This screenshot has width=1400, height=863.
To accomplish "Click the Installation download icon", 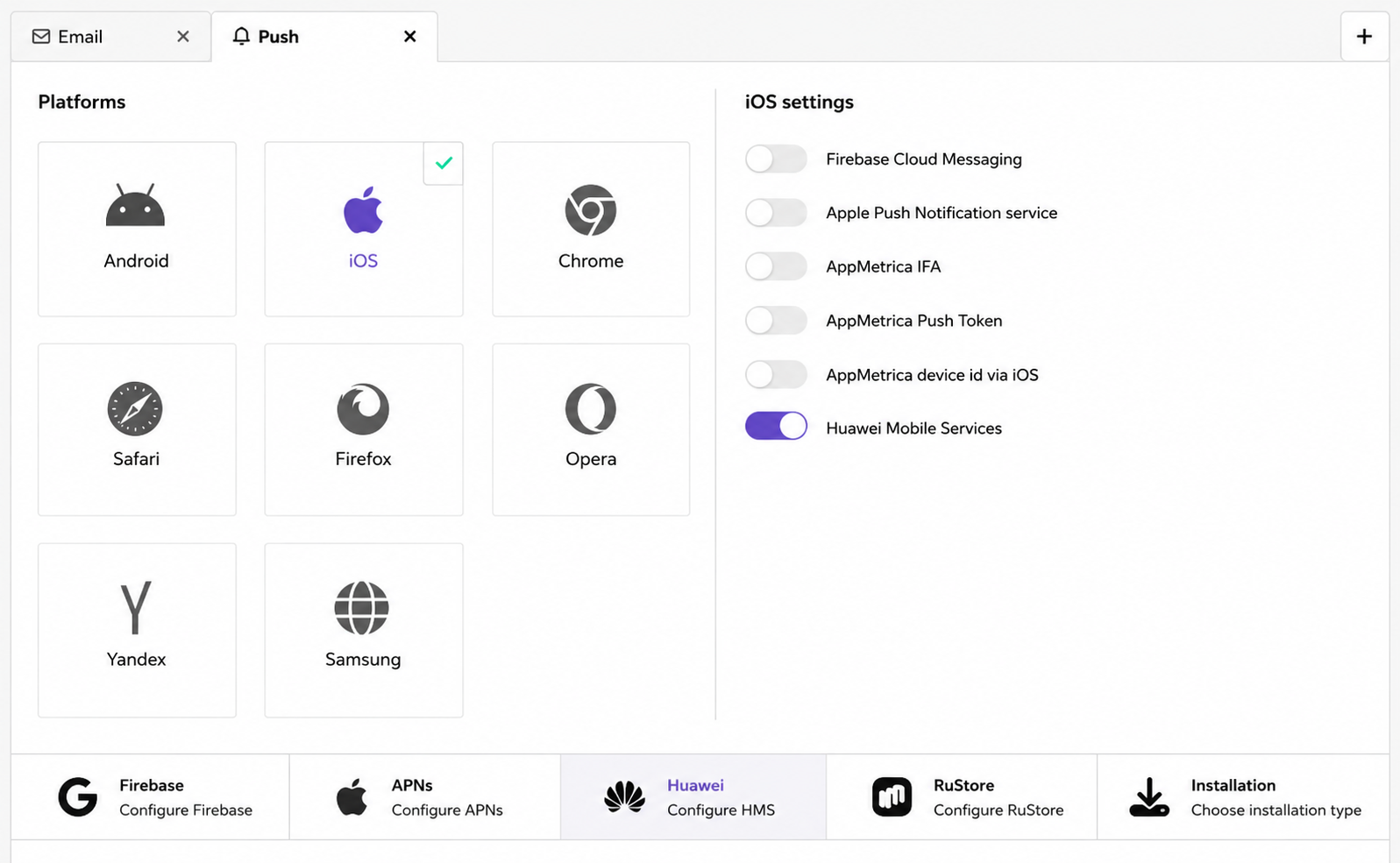I will click(x=1149, y=797).
